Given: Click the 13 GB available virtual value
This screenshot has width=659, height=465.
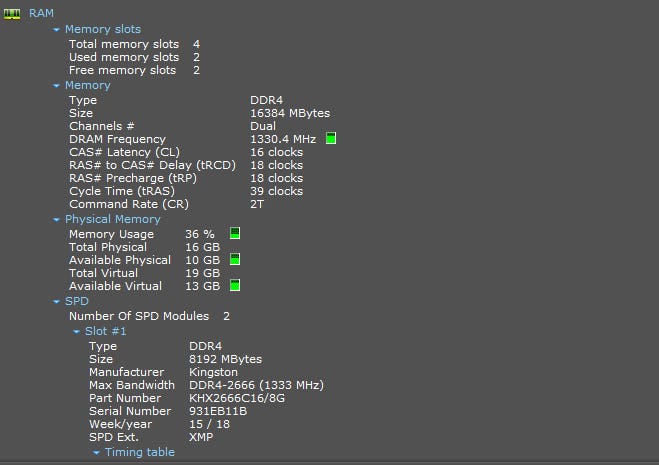Looking at the screenshot, I should coord(203,286).
